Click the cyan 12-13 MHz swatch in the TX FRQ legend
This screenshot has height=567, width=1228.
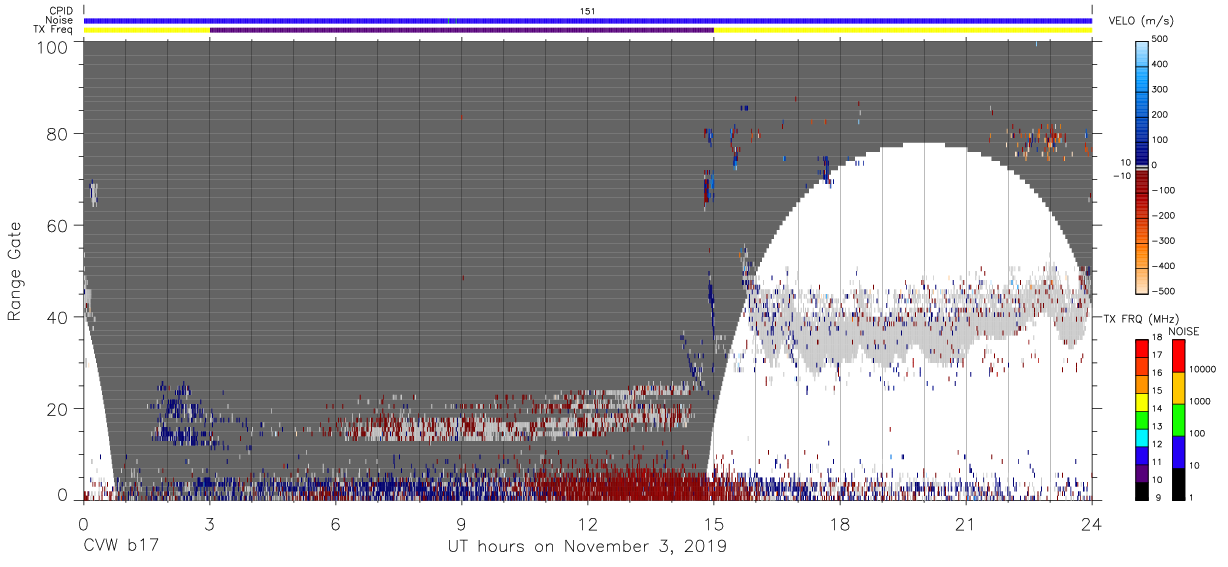click(1141, 438)
